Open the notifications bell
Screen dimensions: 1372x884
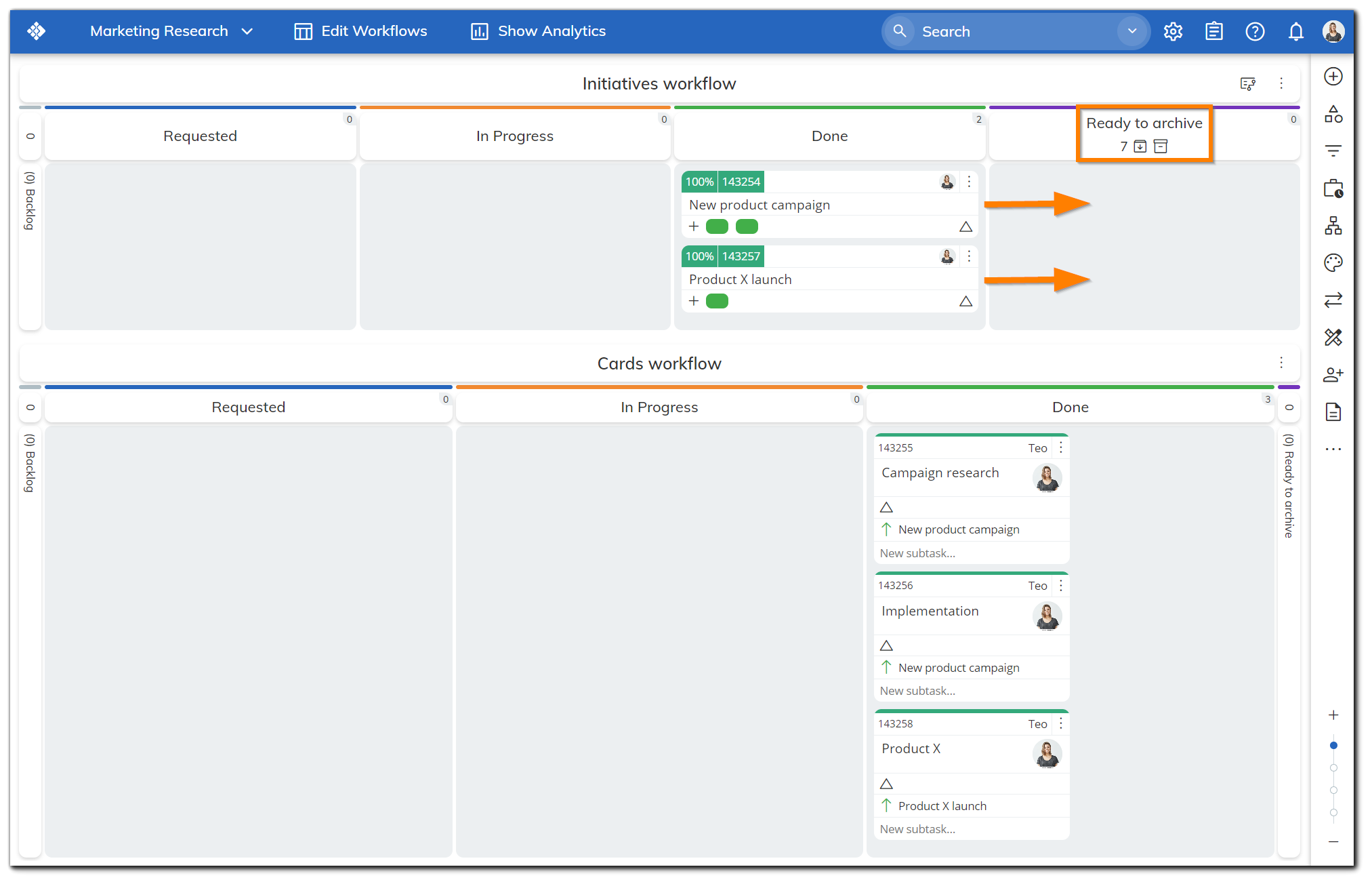tap(1295, 32)
